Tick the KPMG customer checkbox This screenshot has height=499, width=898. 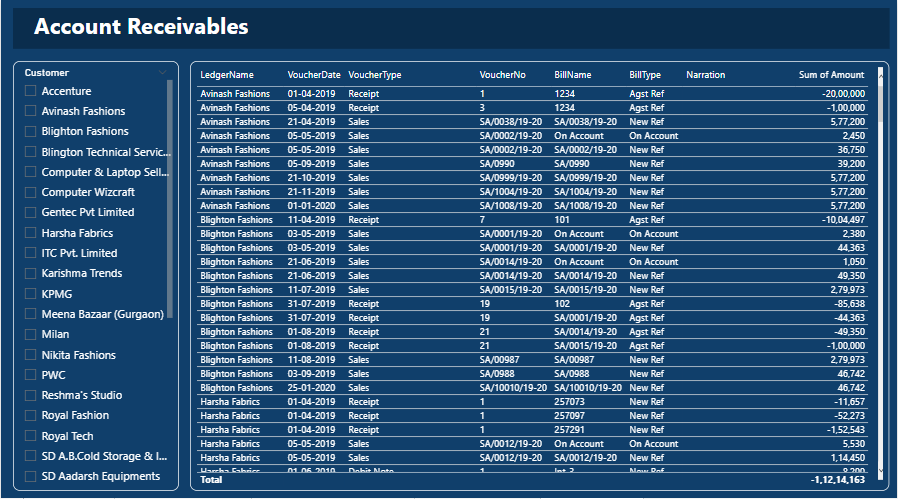31,294
